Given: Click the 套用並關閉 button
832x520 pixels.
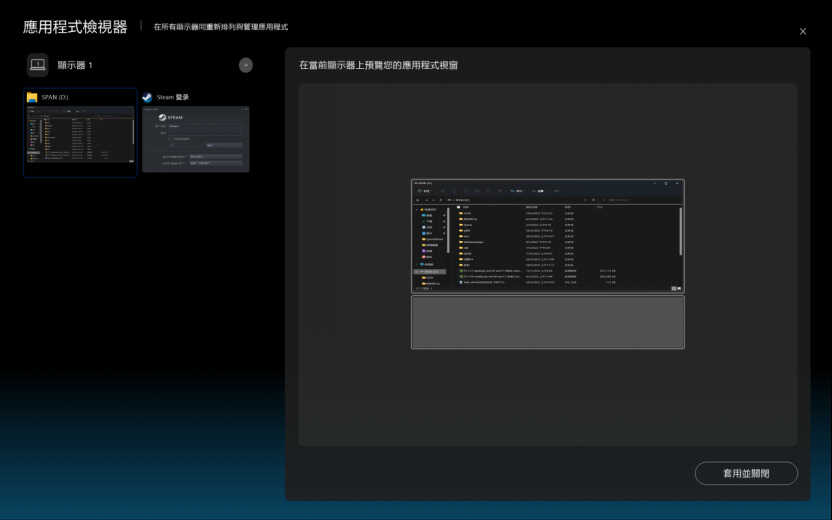Looking at the screenshot, I should [746, 473].
